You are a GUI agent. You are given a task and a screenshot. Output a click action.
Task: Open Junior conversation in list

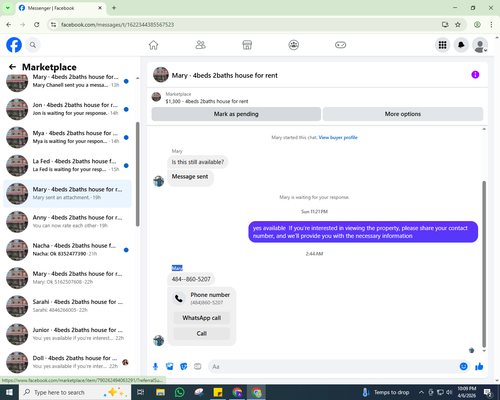coord(67,334)
